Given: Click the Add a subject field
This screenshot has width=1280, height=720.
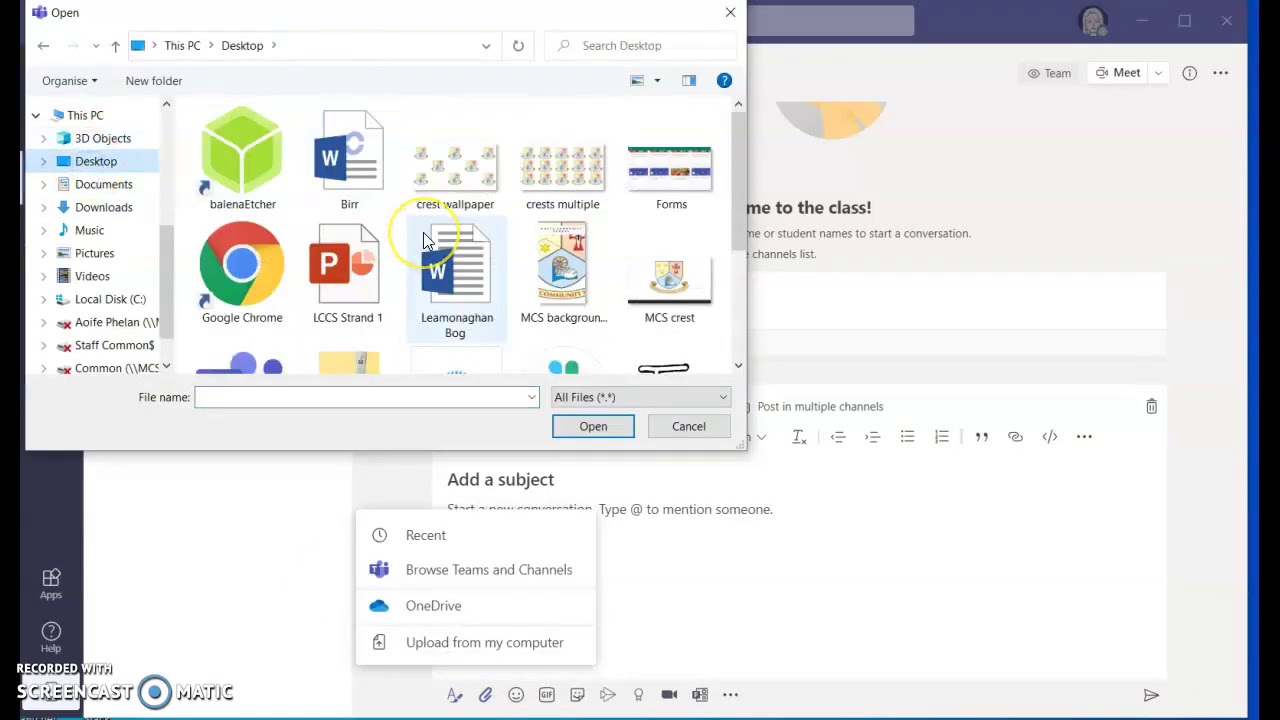Looking at the screenshot, I should pyautogui.click(x=500, y=480).
